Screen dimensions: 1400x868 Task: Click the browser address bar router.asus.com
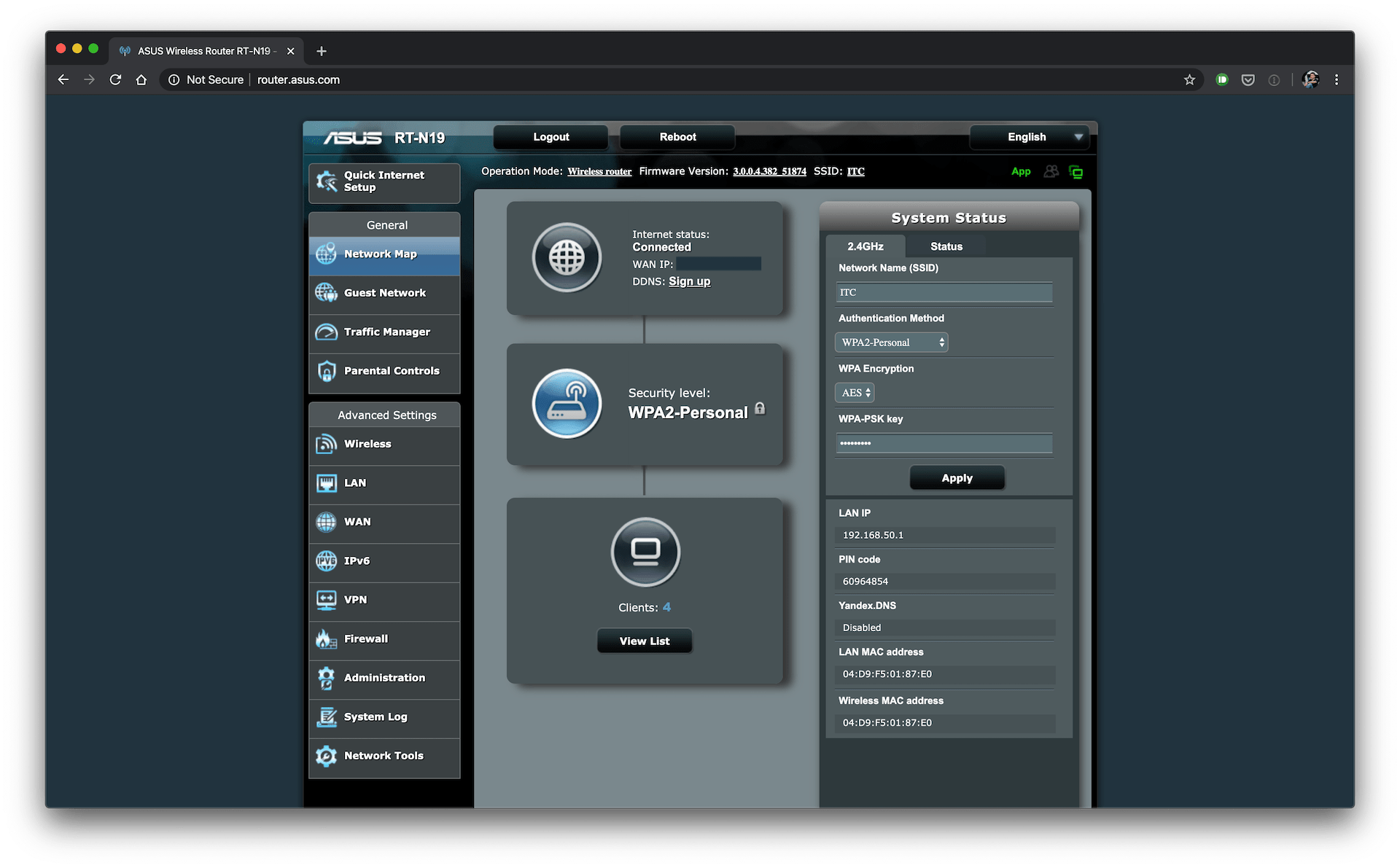click(298, 79)
